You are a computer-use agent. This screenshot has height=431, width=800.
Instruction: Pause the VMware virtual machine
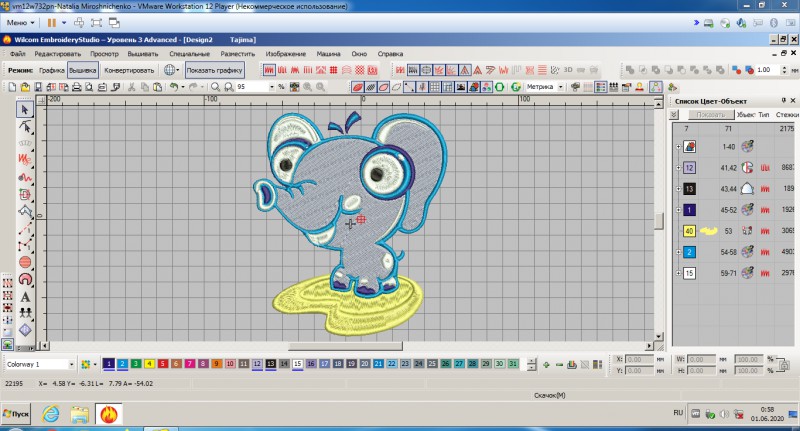pyautogui.click(x=52, y=22)
